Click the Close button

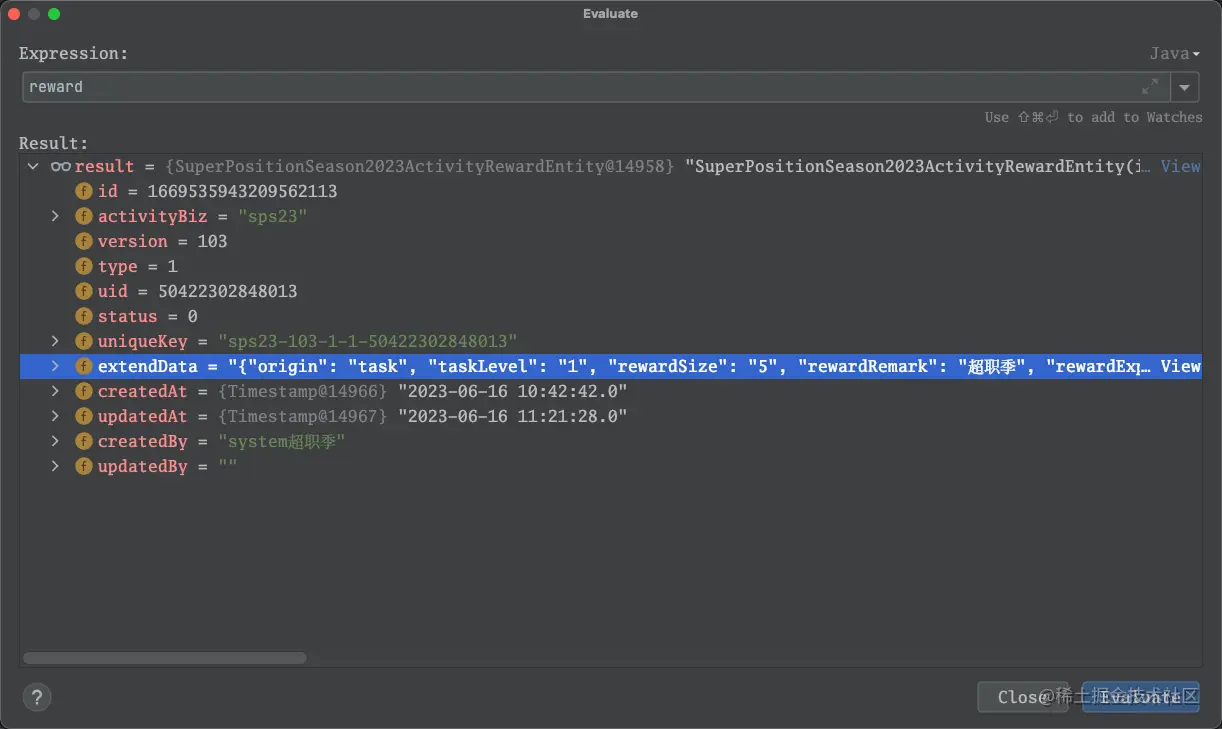pos(1023,697)
